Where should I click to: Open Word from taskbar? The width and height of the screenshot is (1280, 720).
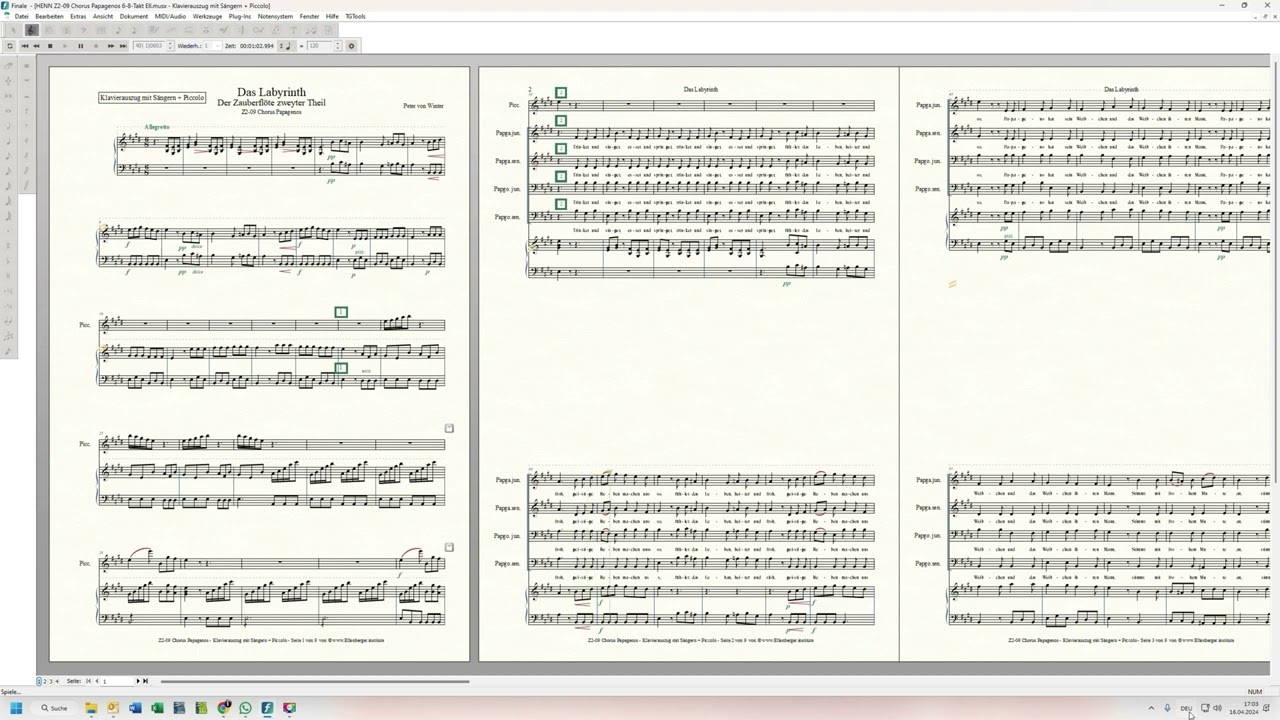tap(135, 708)
